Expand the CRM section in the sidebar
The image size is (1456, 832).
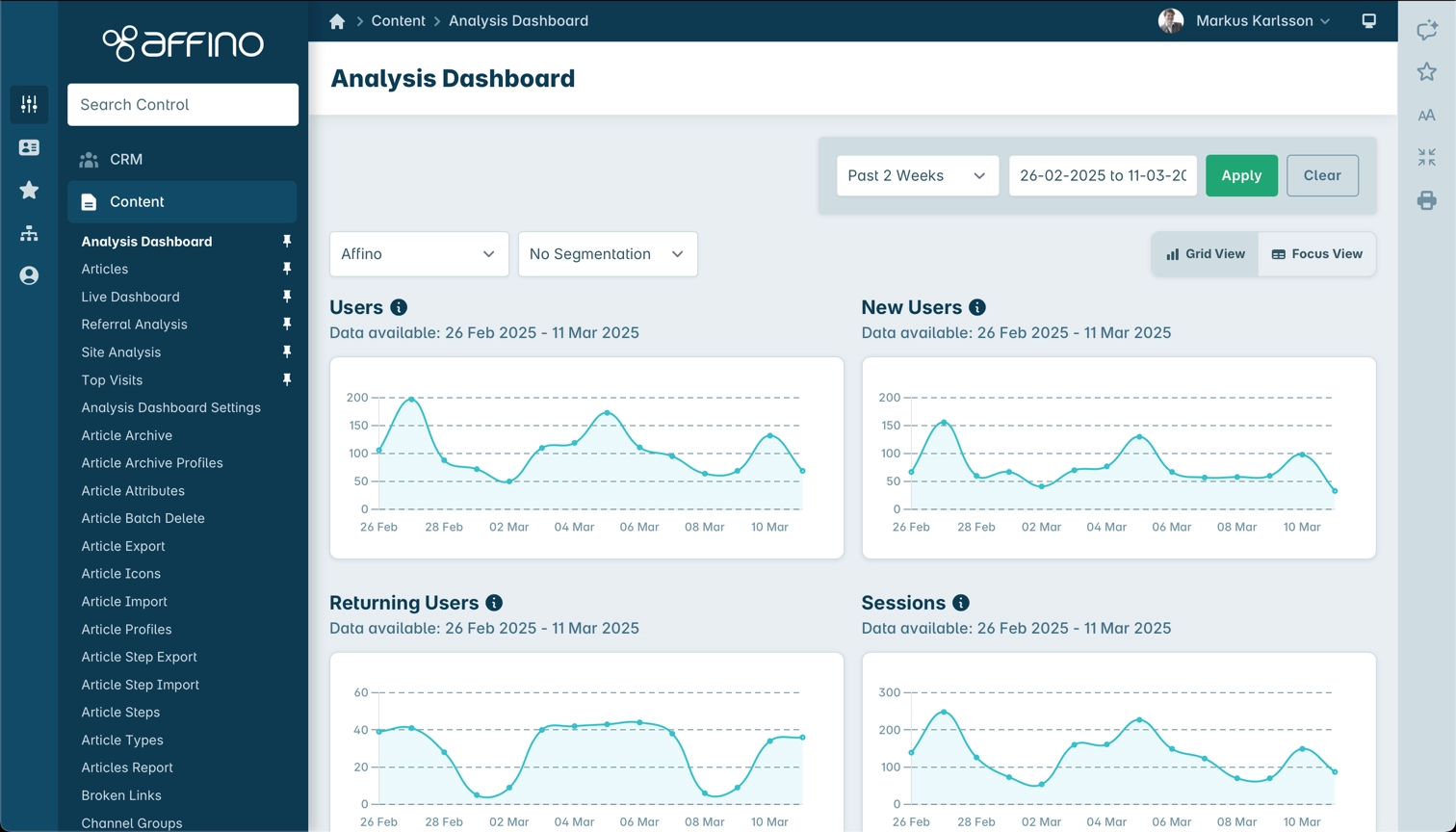click(x=182, y=159)
